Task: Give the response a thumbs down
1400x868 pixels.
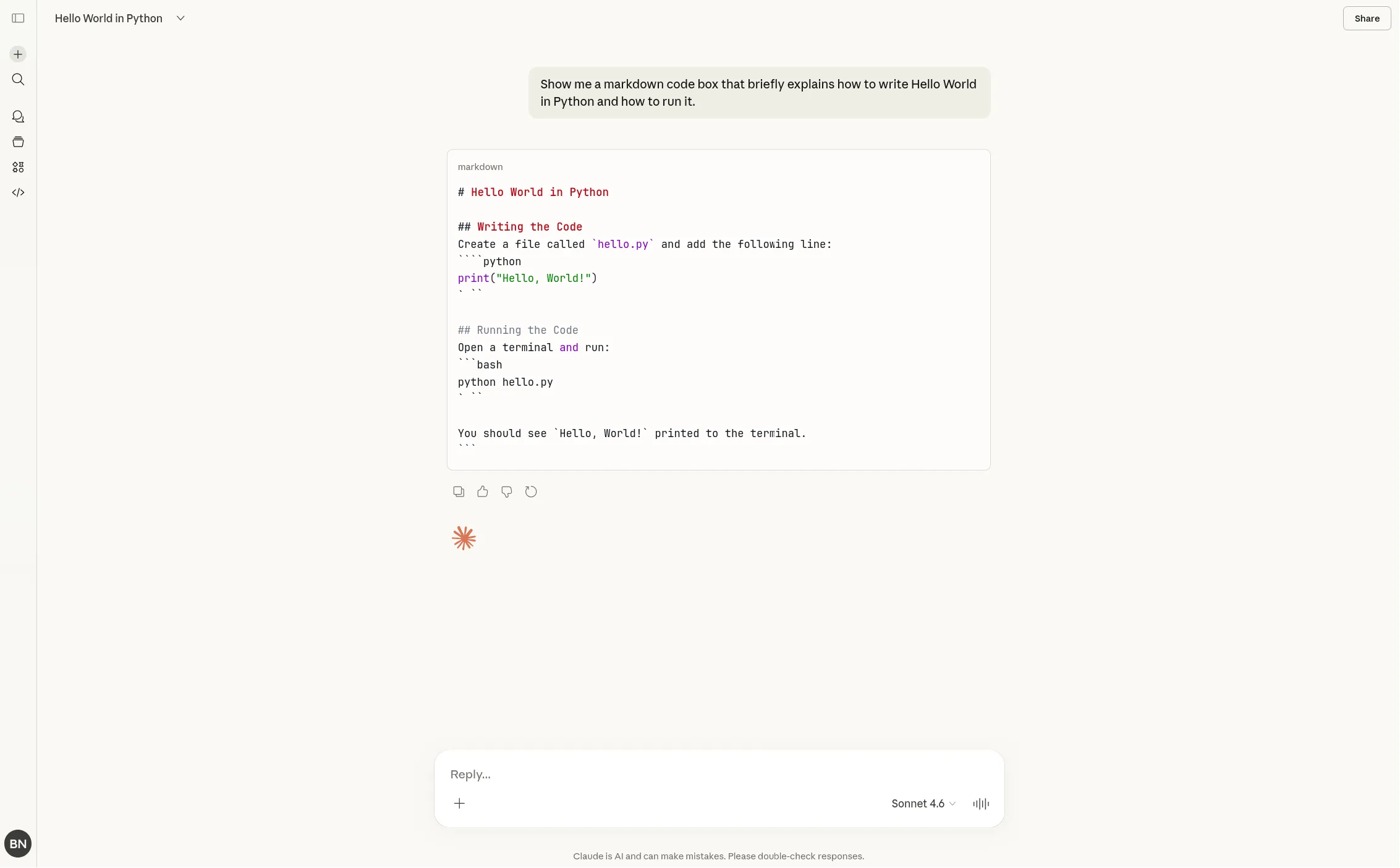Action: [506, 491]
